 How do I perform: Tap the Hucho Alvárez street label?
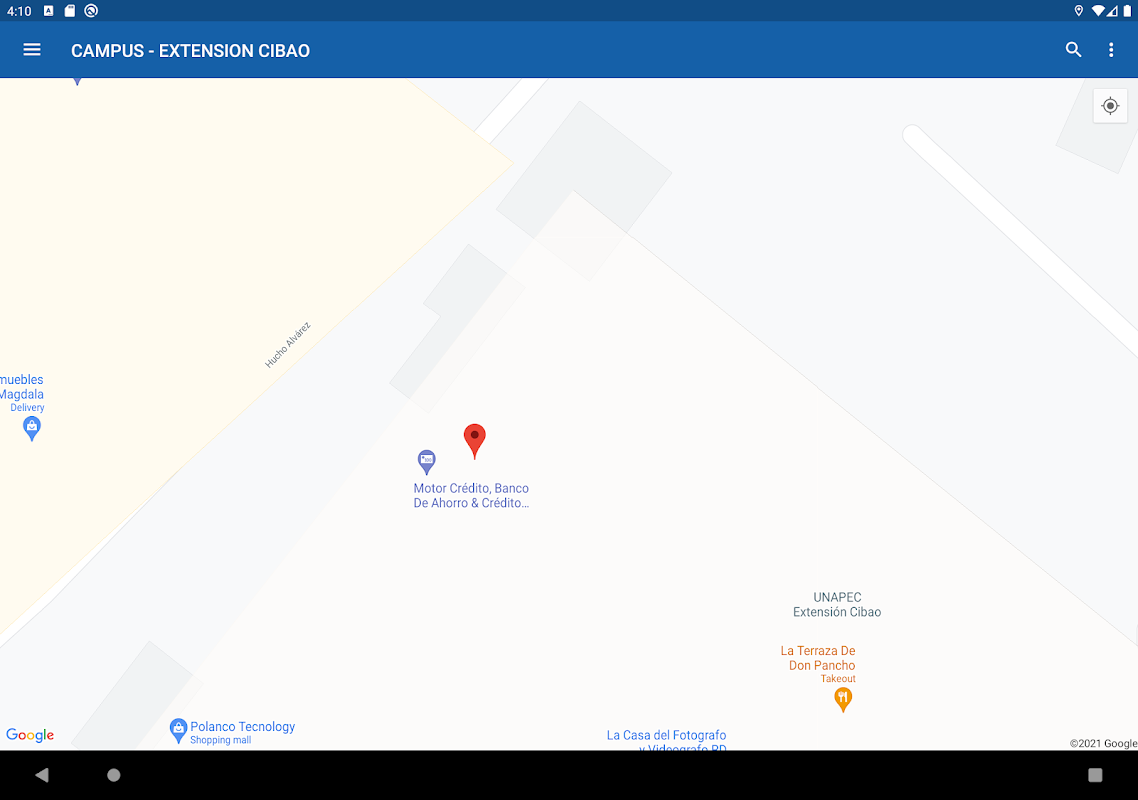287,344
